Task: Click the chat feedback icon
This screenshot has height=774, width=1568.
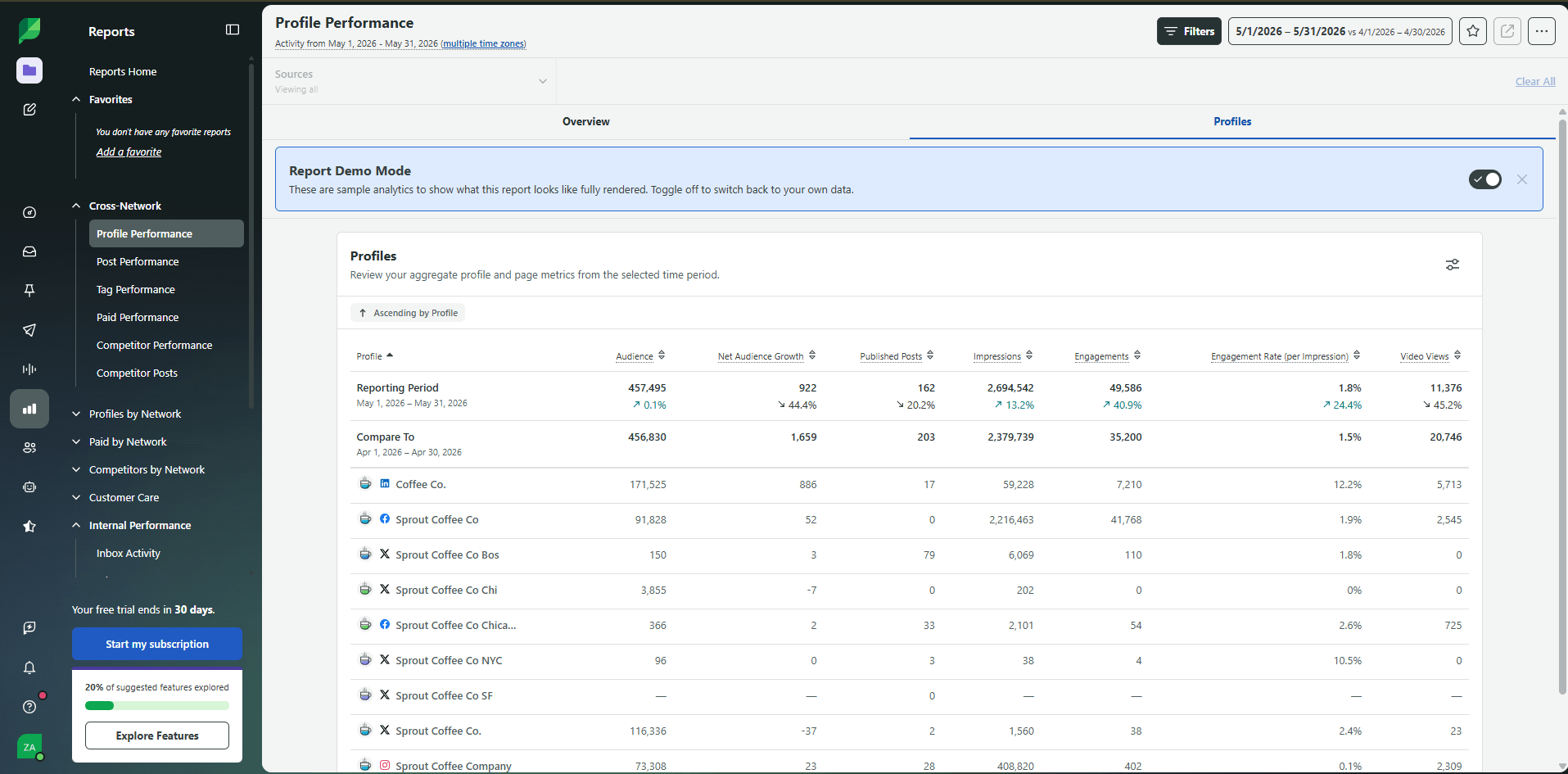Action: tap(29, 627)
